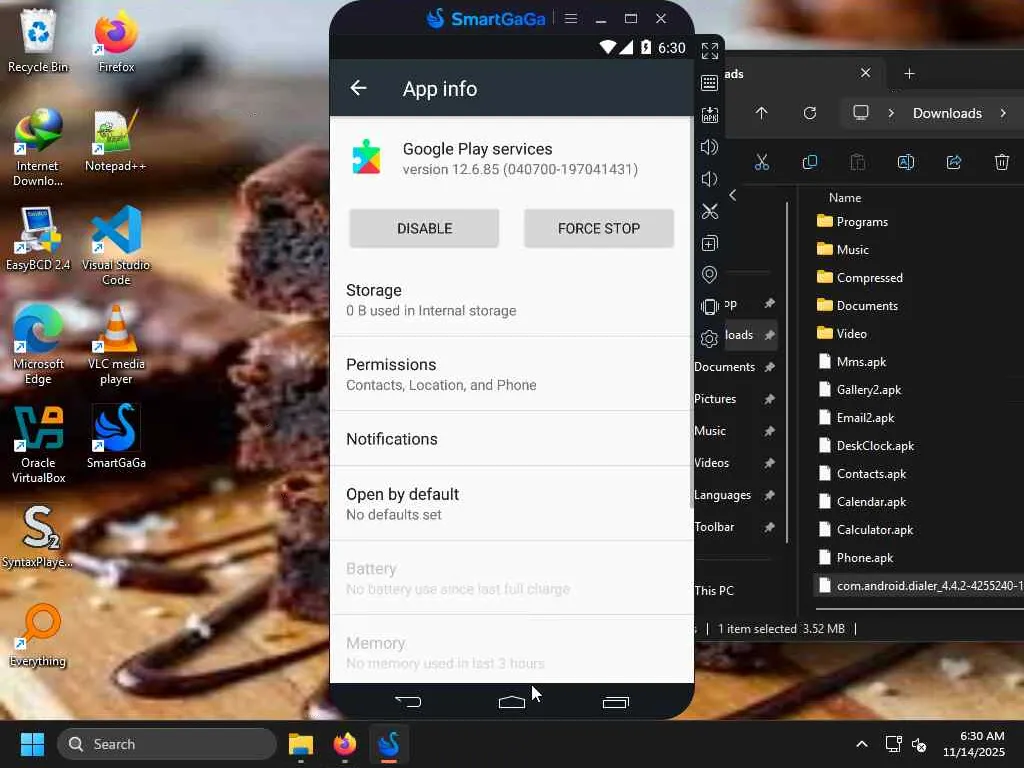Go up one folder in File Explorer
This screenshot has height=768, width=1024.
point(761,113)
